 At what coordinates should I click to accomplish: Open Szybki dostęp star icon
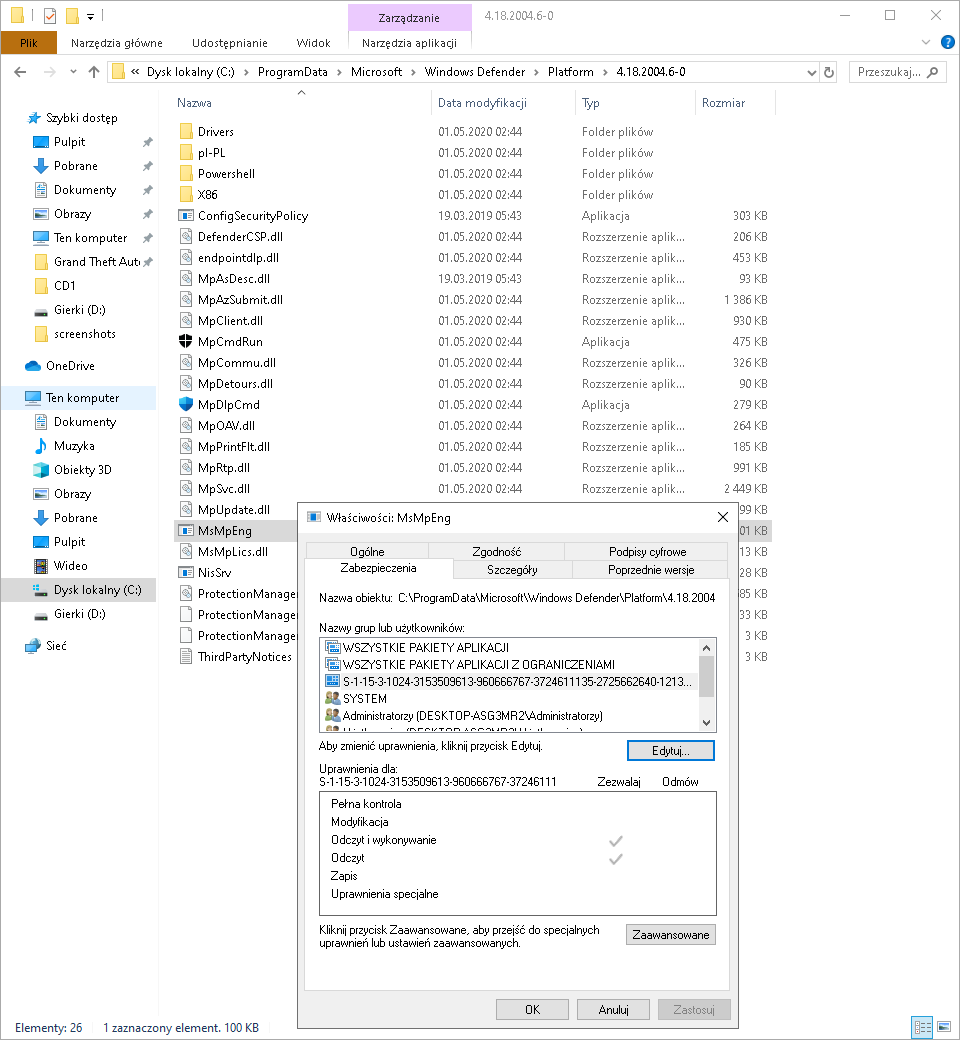coord(34,118)
